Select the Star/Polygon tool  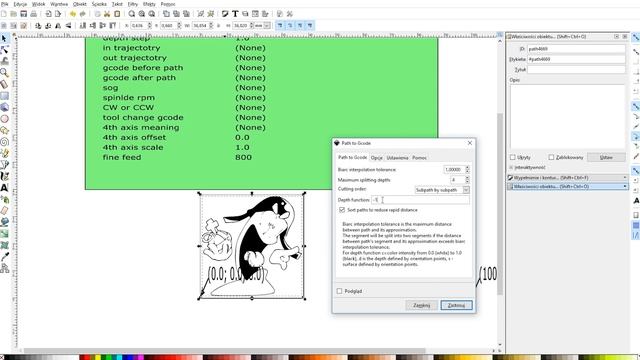(4, 130)
